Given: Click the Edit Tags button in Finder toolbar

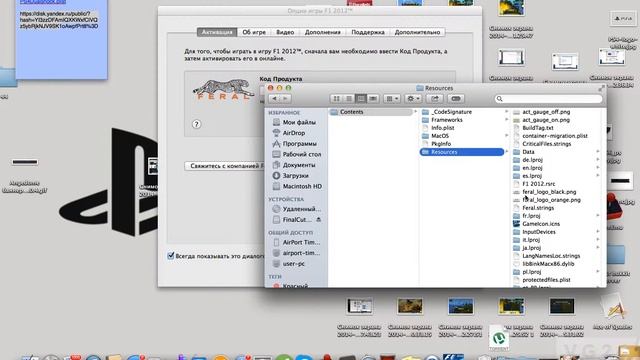Looking at the screenshot, I should [456, 99].
